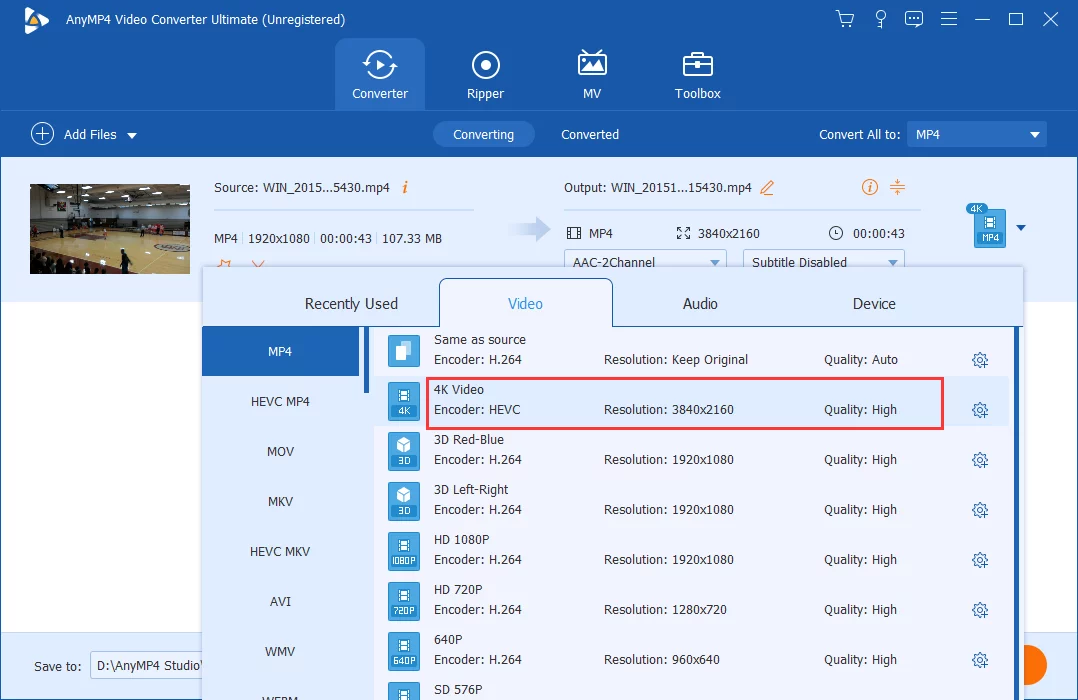
Task: Switch to the Device format tab
Action: (x=874, y=303)
